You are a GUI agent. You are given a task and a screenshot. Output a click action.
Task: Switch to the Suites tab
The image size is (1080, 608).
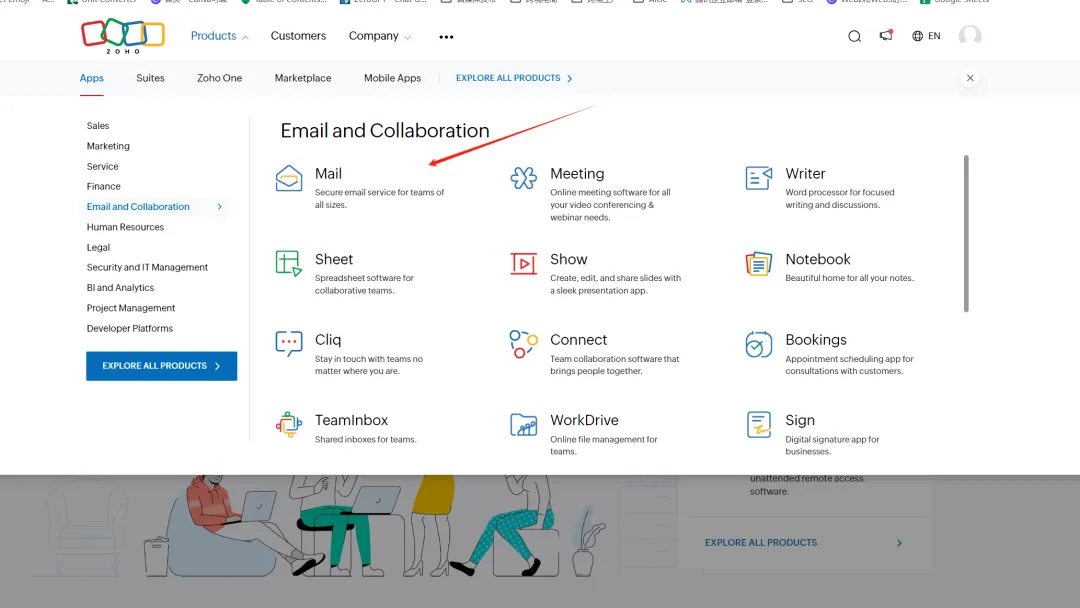(150, 78)
